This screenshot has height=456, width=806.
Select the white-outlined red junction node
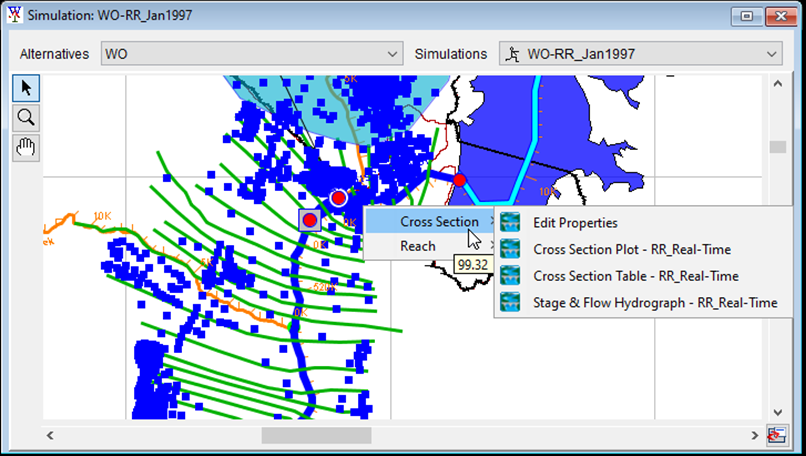coord(338,198)
